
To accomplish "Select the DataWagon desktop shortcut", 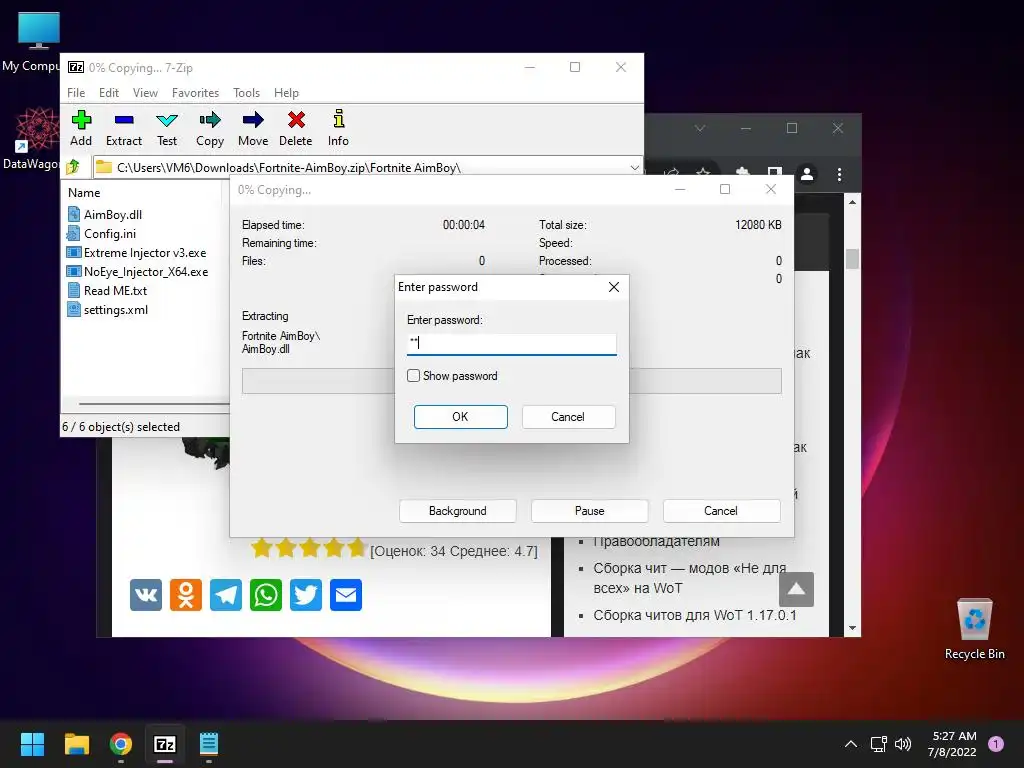I will [x=31, y=139].
